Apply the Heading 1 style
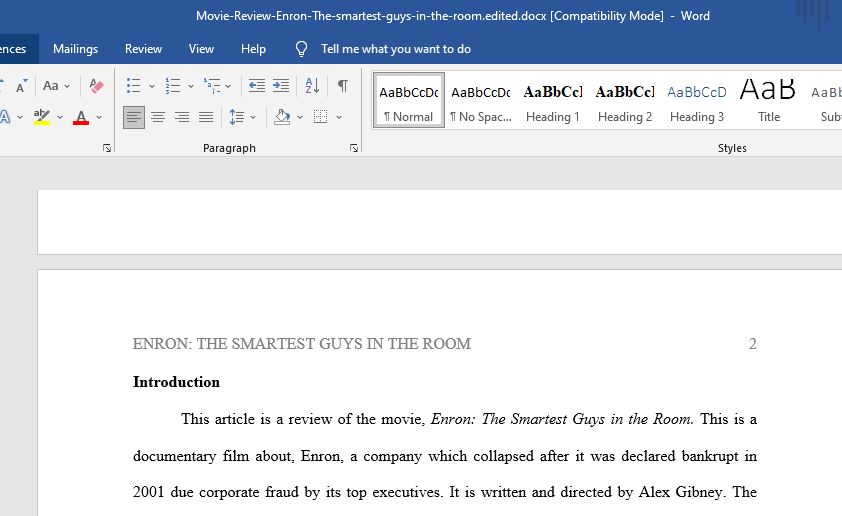 [553, 100]
